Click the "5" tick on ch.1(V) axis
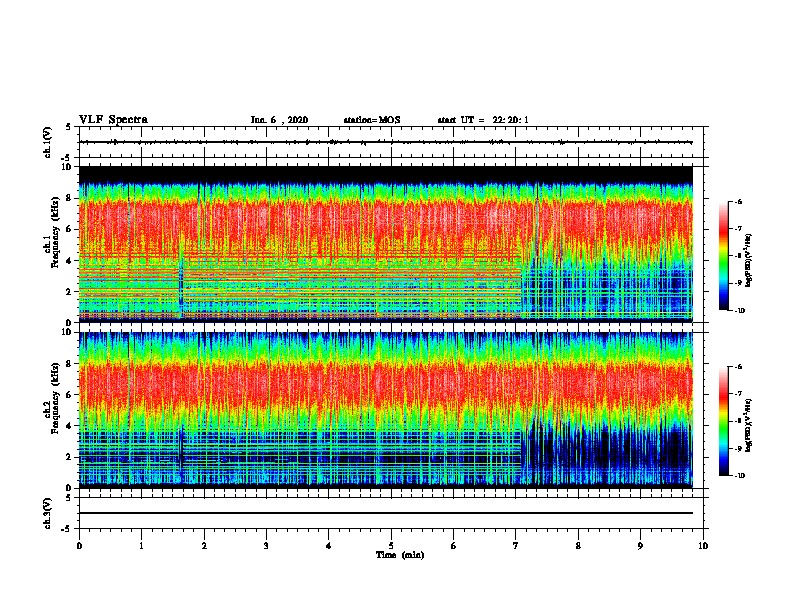Screen dimensions: 792x612 68,127
